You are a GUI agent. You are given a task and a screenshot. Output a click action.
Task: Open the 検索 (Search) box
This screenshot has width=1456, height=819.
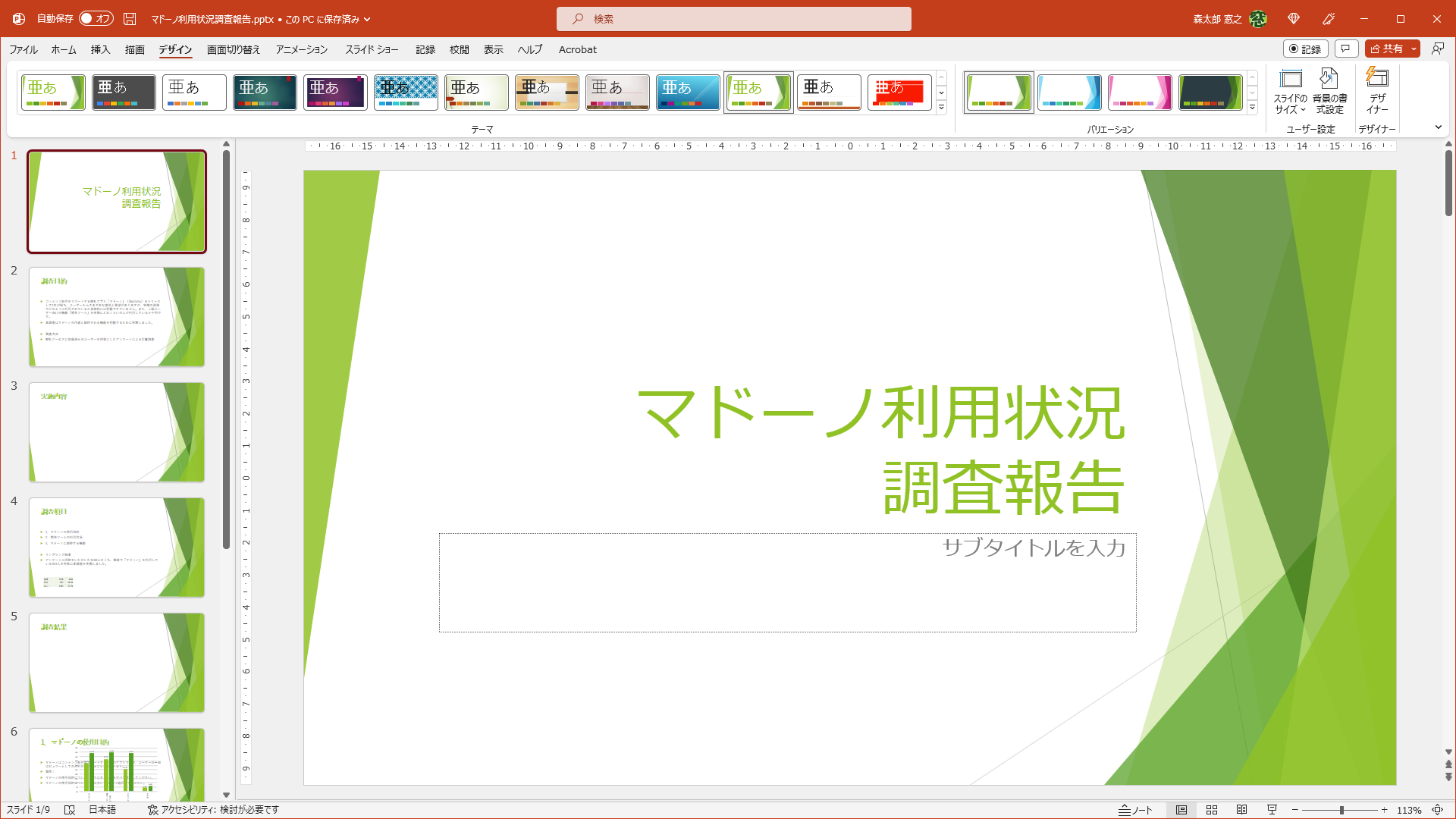[x=734, y=19]
